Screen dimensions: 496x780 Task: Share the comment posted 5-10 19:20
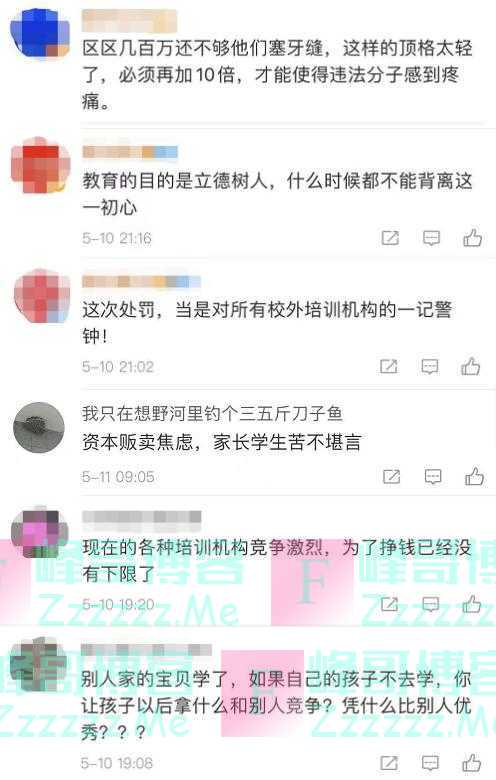390,604
